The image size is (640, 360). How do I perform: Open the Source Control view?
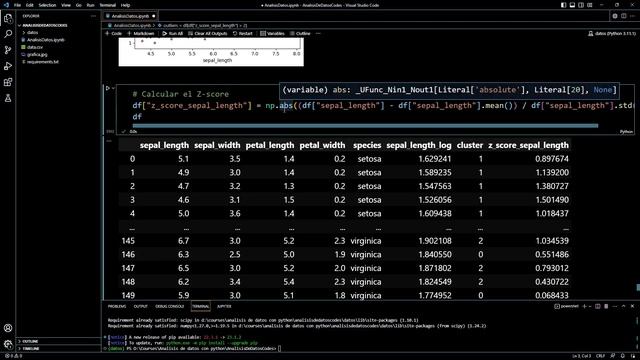click(x=8, y=50)
